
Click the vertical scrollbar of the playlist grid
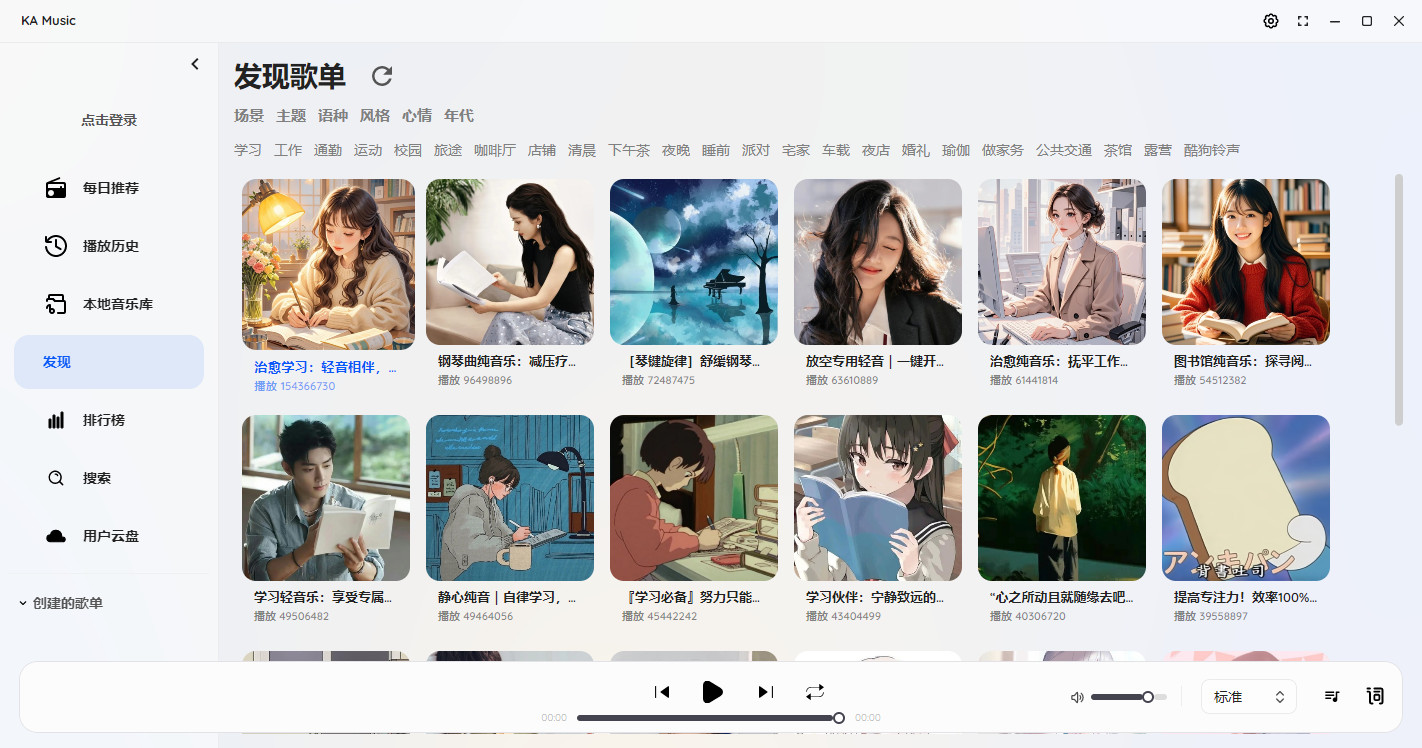[x=1399, y=300]
